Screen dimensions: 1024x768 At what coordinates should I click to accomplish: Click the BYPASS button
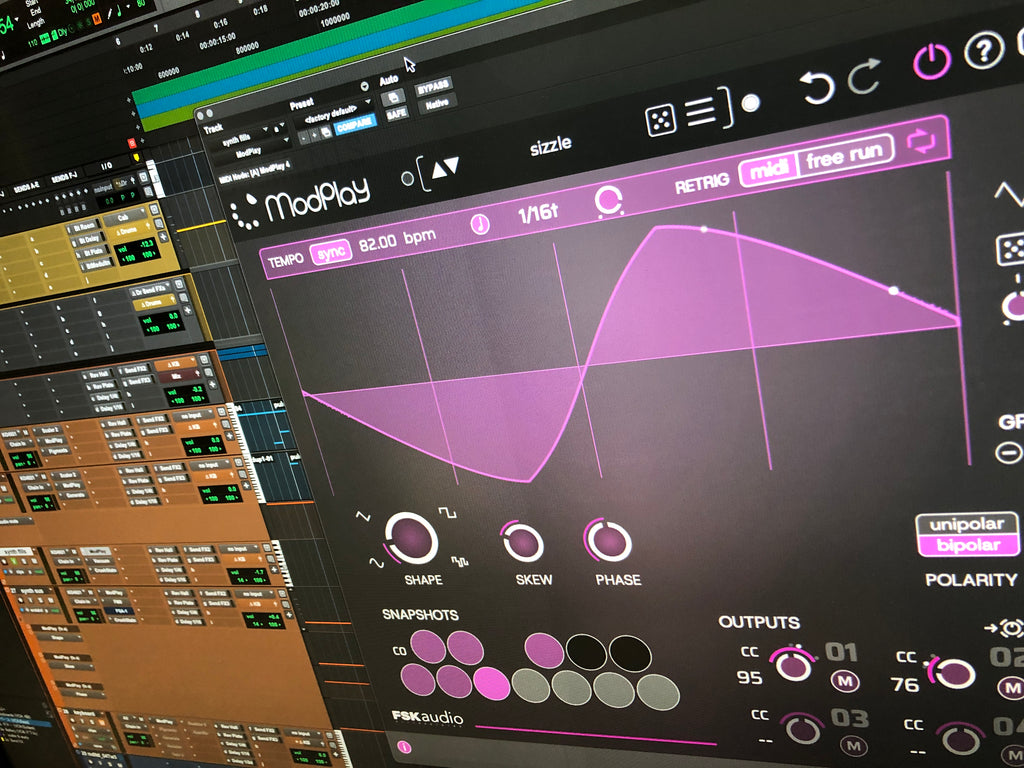(x=433, y=84)
